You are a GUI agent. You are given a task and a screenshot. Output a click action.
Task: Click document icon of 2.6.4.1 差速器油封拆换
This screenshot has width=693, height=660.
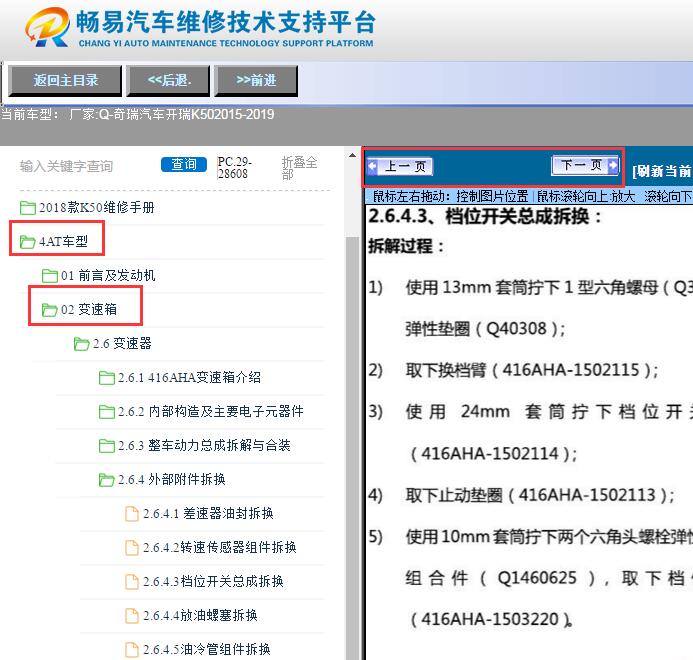(x=132, y=514)
